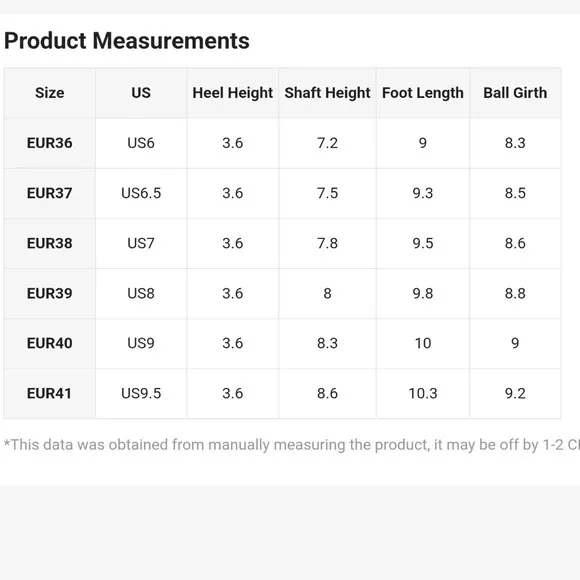Image resolution: width=580 pixels, height=580 pixels.
Task: Select the EUR38 size row label
Action: click(50, 243)
